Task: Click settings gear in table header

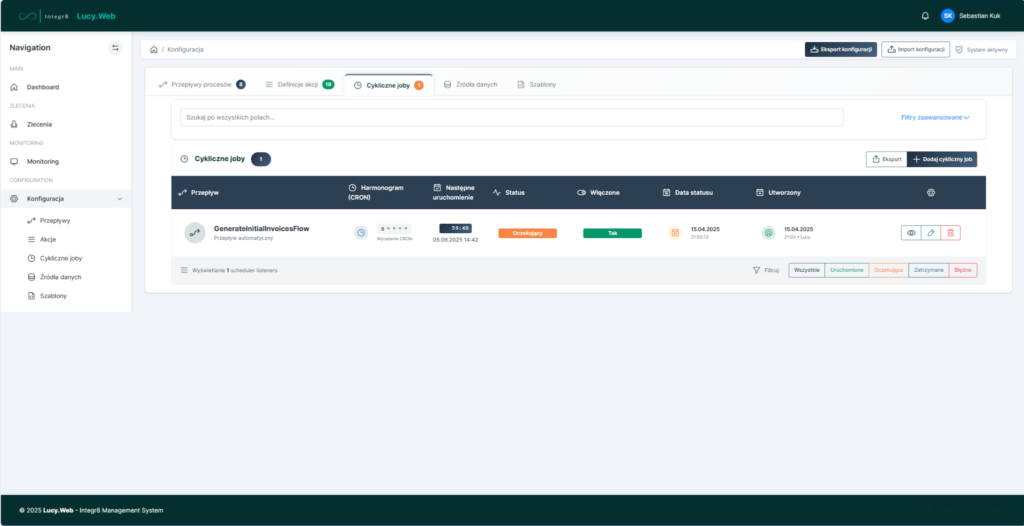Action: 931,193
